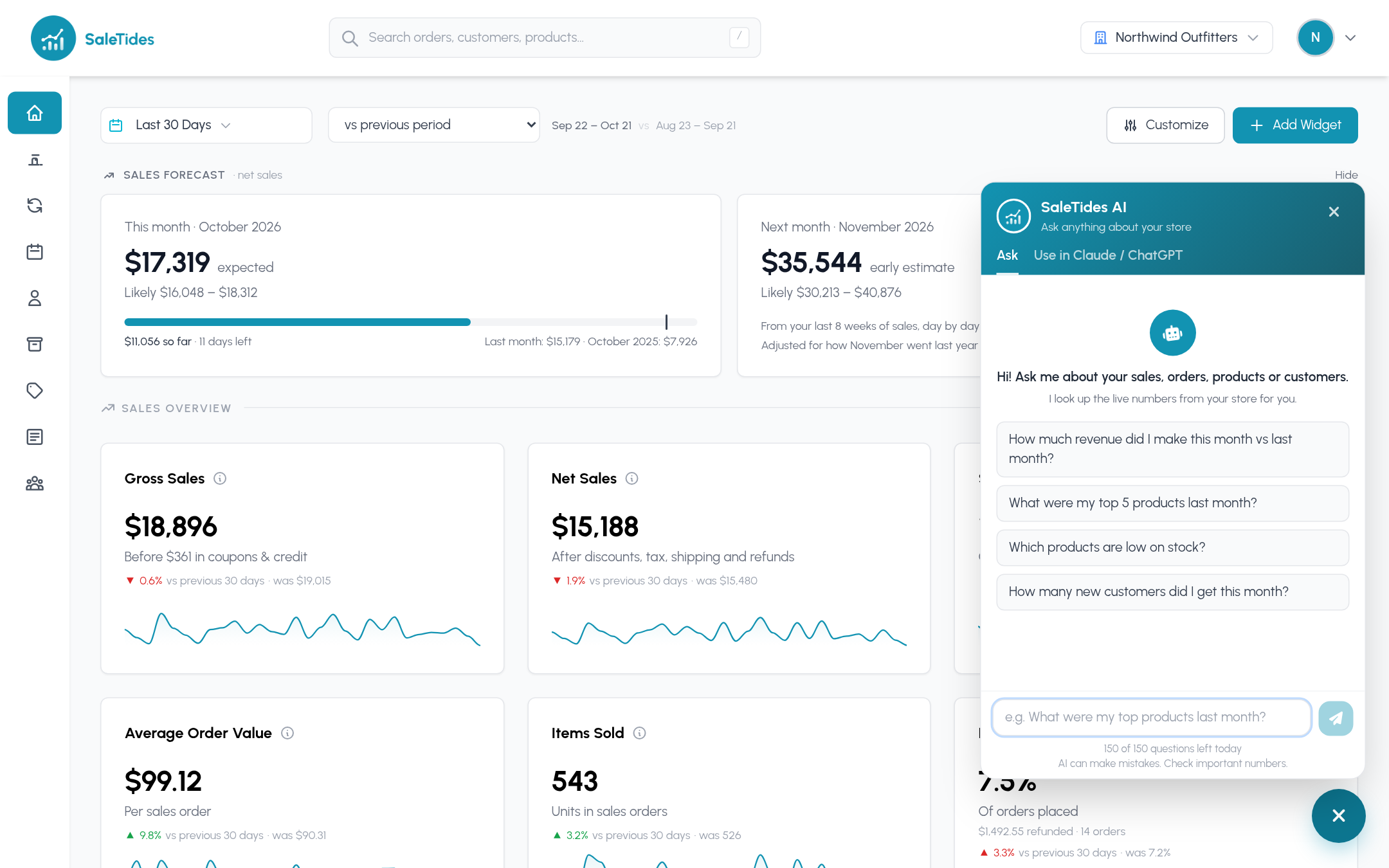Click the Customize button

(x=1165, y=125)
